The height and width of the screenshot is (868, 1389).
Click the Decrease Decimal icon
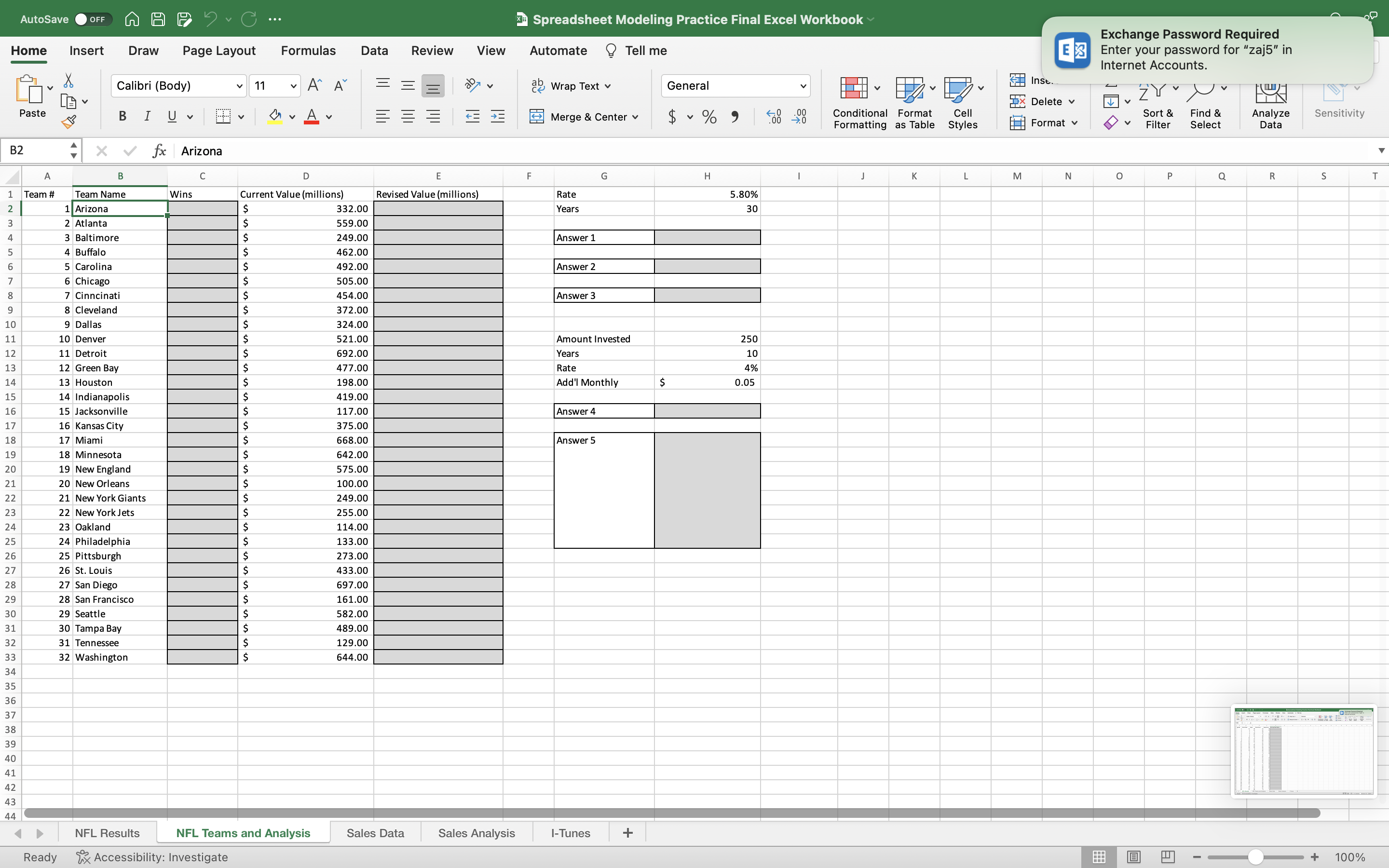pos(799,117)
